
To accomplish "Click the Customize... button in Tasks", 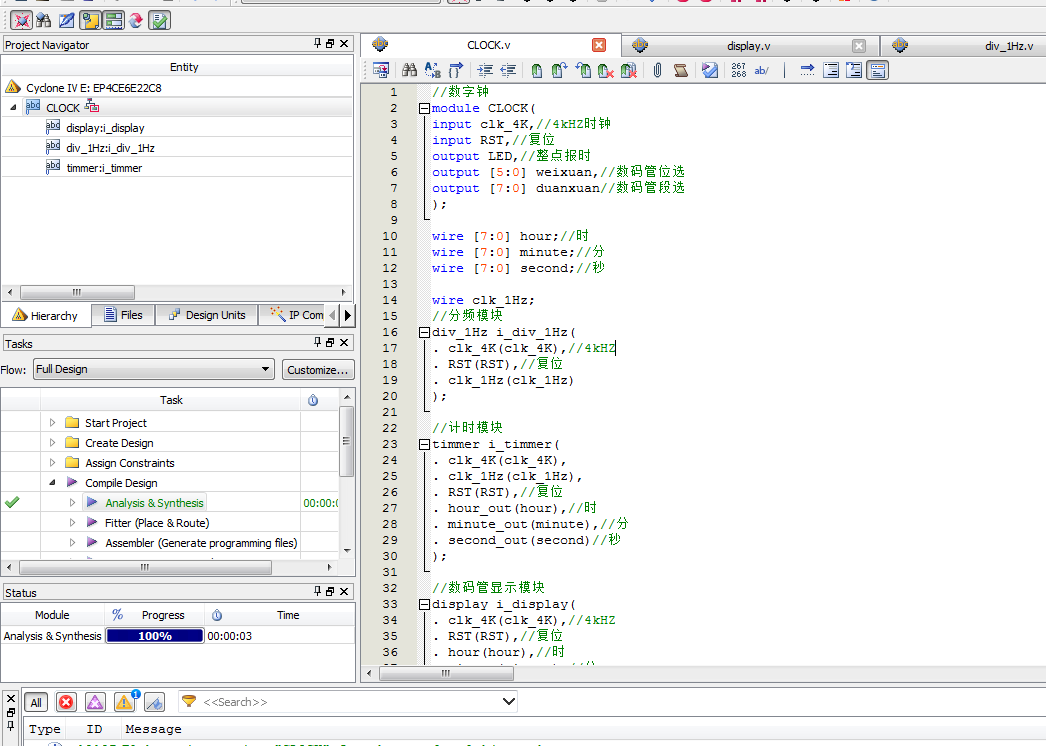I will click(318, 370).
